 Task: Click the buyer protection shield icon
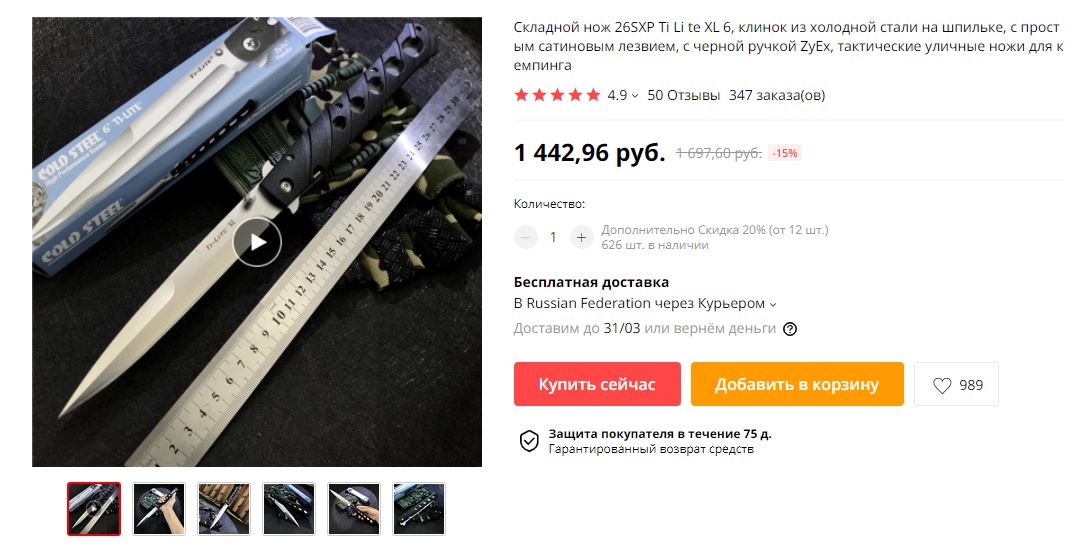point(529,441)
